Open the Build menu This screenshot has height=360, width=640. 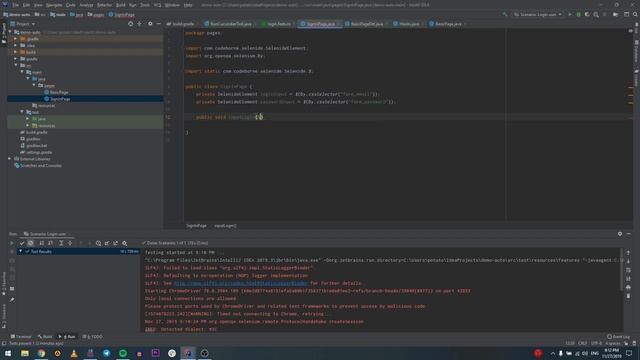coord(121,5)
